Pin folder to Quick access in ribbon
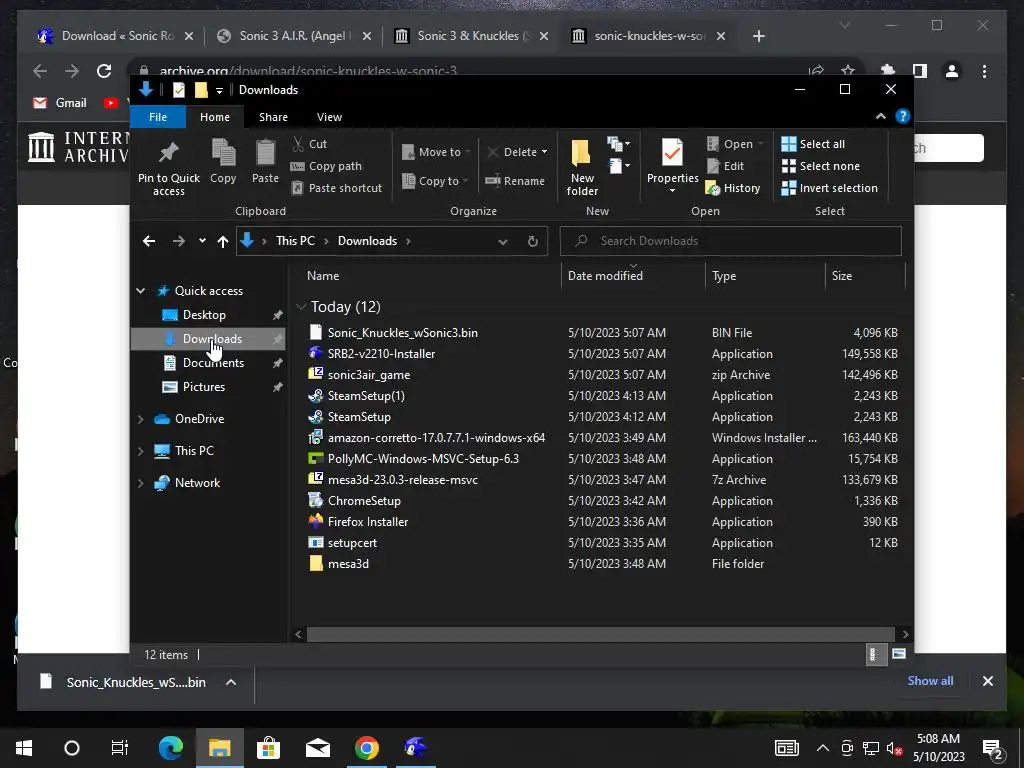1024x768 pixels. tap(168, 167)
